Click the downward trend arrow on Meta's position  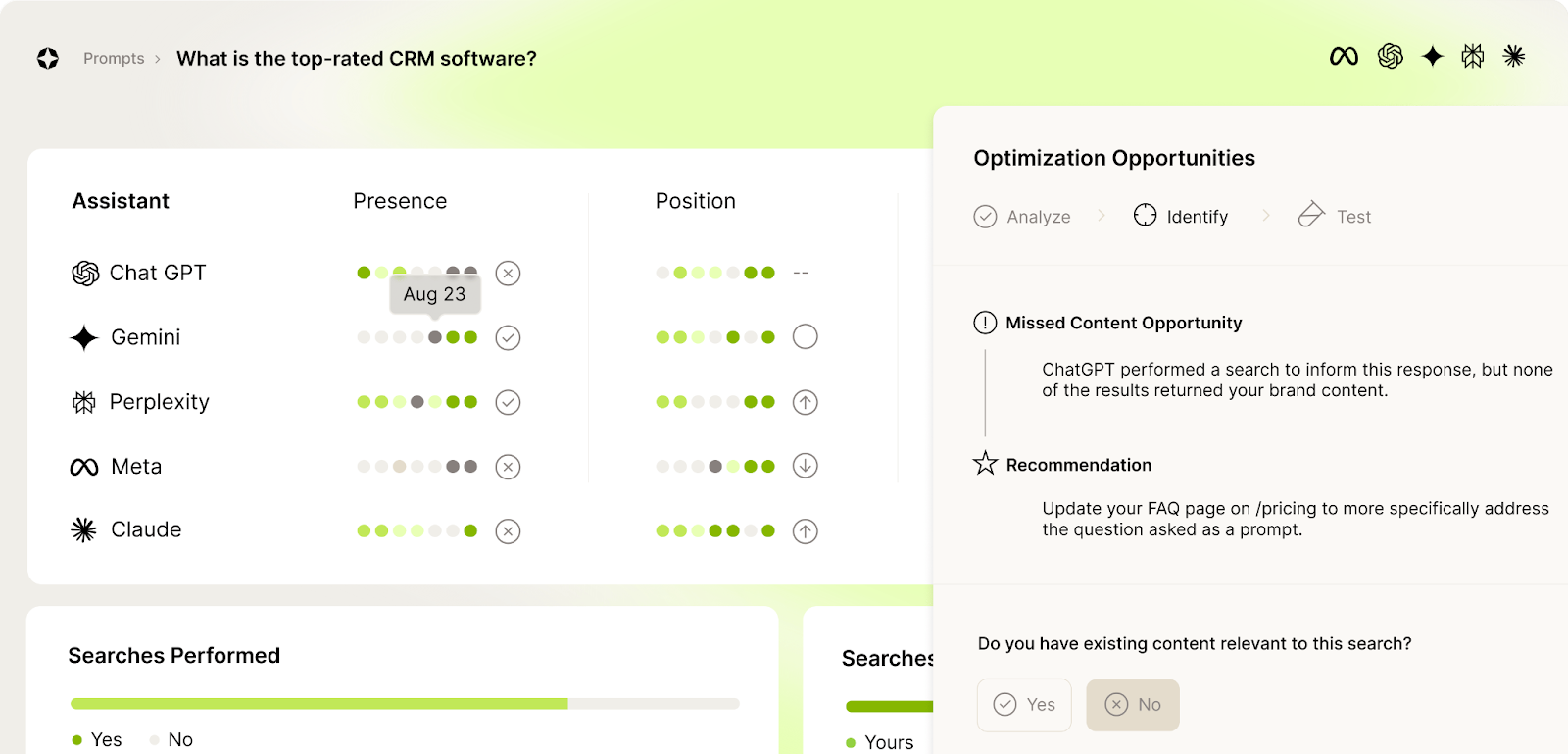[x=804, y=466]
